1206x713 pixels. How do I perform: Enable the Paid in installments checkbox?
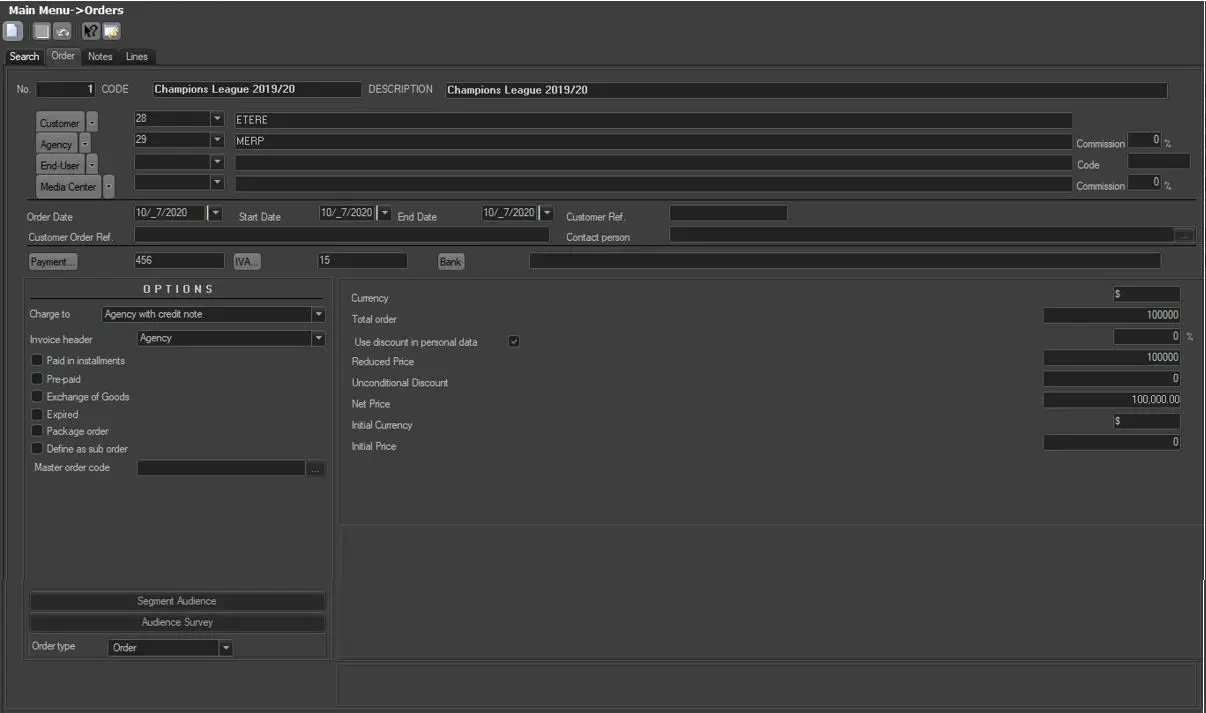(x=37, y=360)
